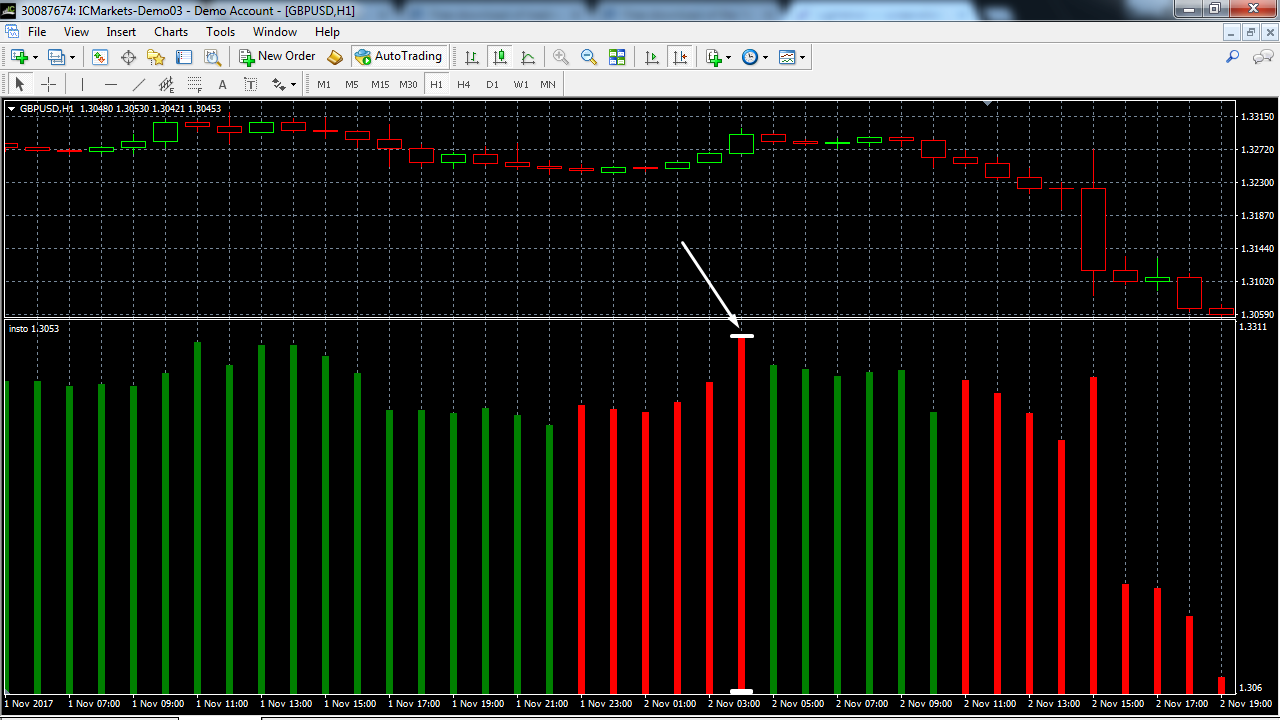The height and width of the screenshot is (720, 1280).
Task: Select the cursor arrow tool
Action: (19, 84)
